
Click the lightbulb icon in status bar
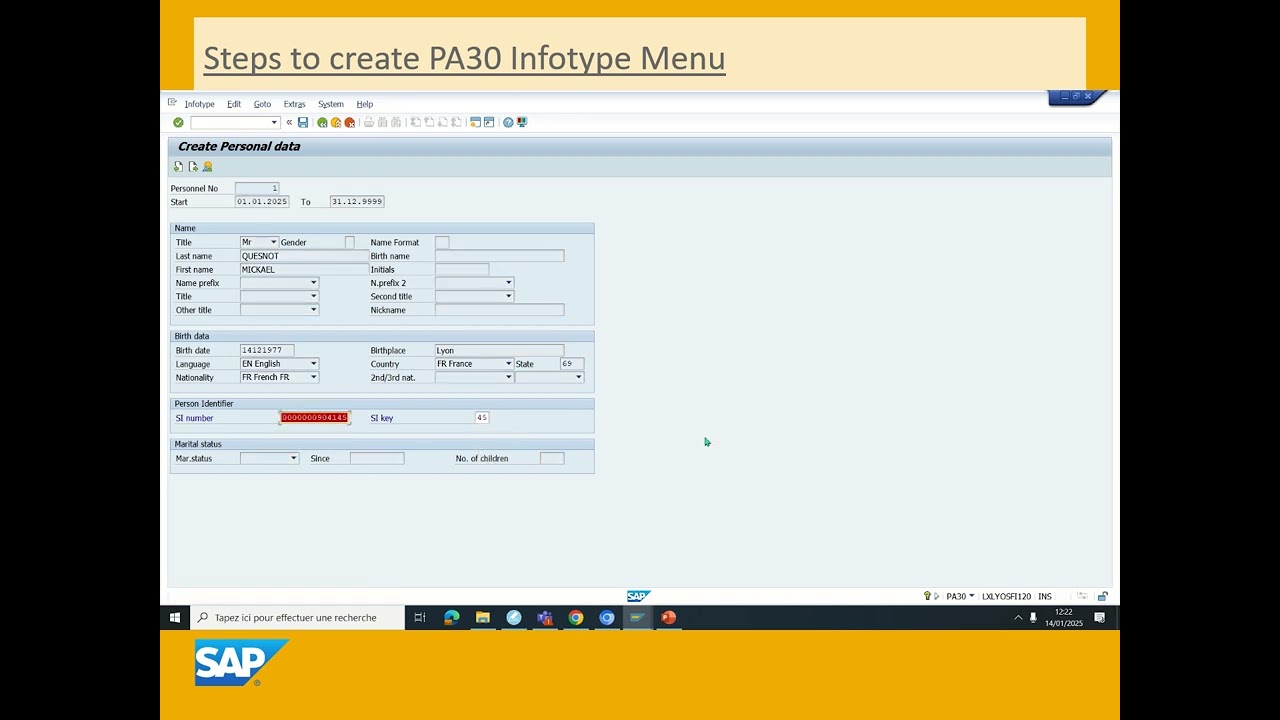pyautogui.click(x=927, y=596)
